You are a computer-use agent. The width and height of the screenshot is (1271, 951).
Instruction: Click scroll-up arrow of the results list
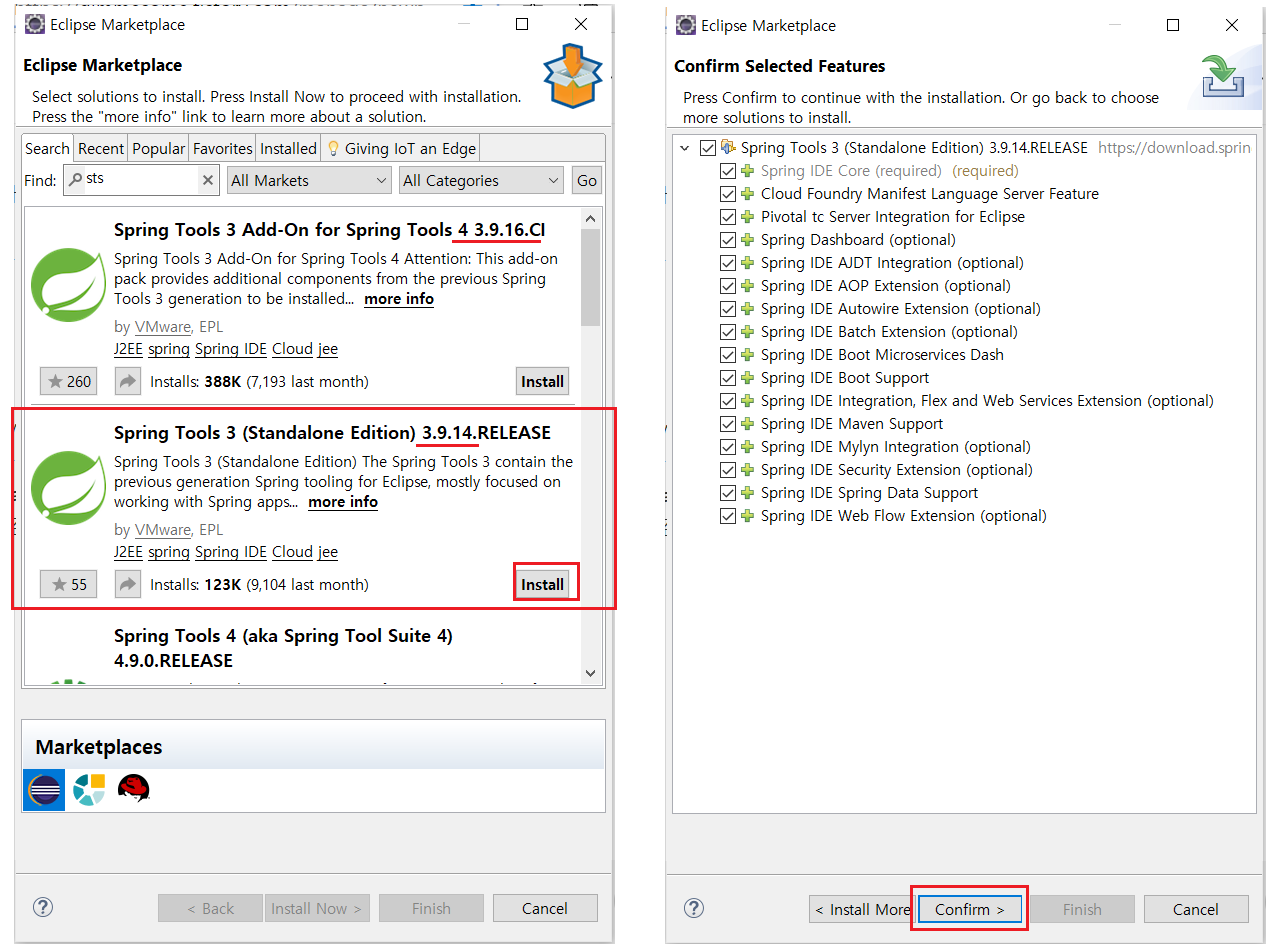coord(590,219)
